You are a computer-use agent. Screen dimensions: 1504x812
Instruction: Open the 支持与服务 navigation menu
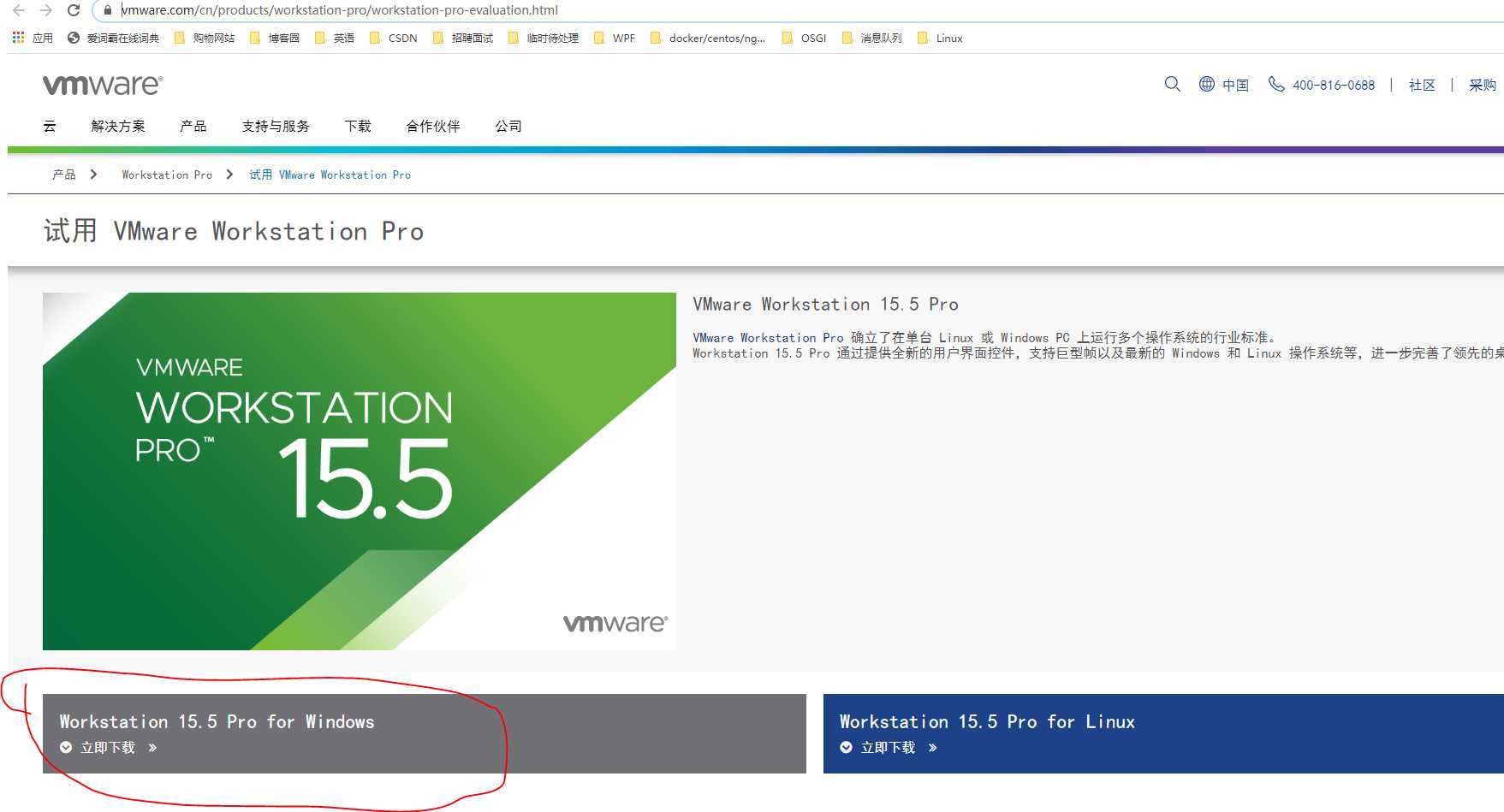pyautogui.click(x=276, y=126)
